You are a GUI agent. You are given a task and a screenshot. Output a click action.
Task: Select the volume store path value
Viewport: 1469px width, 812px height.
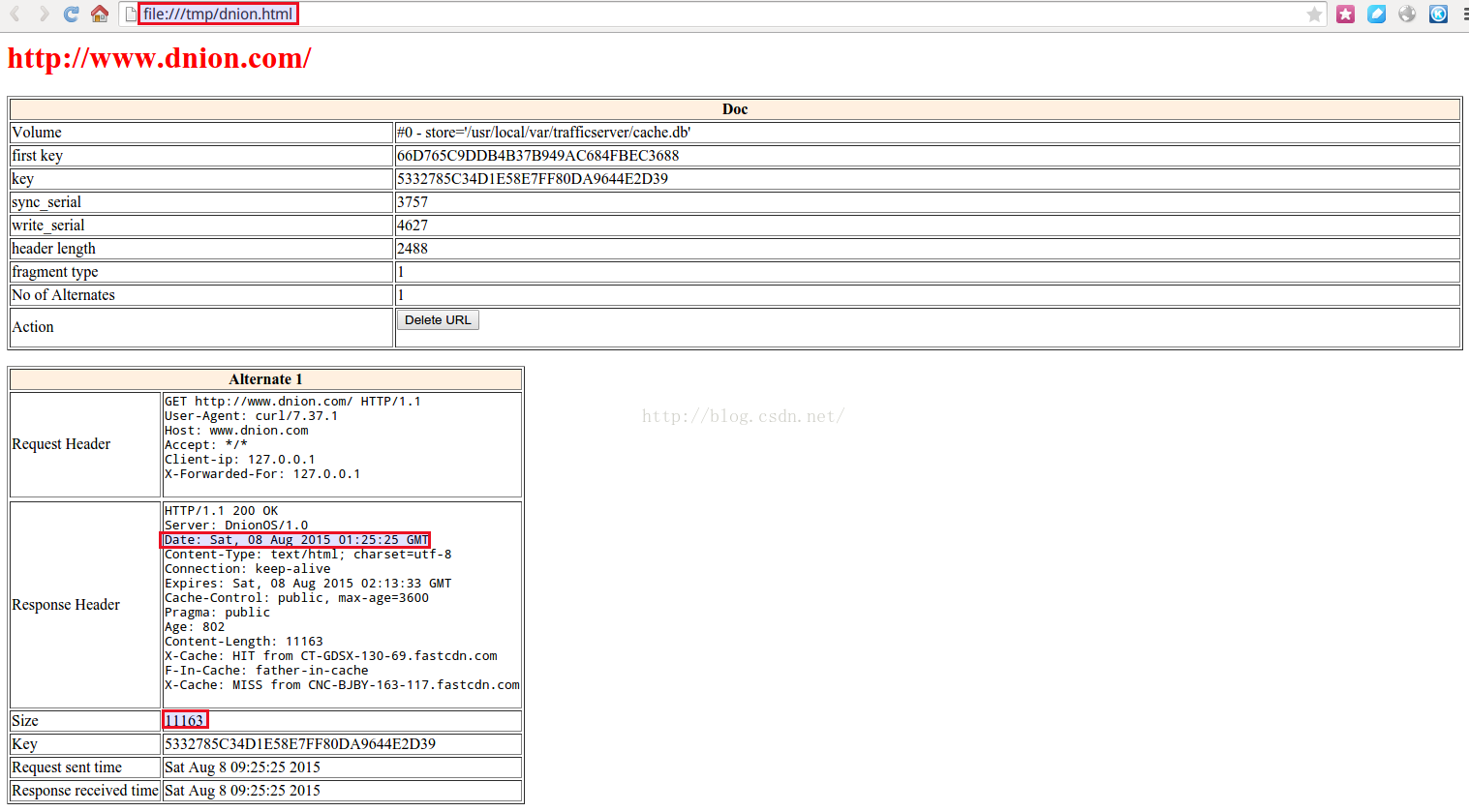click(x=544, y=133)
